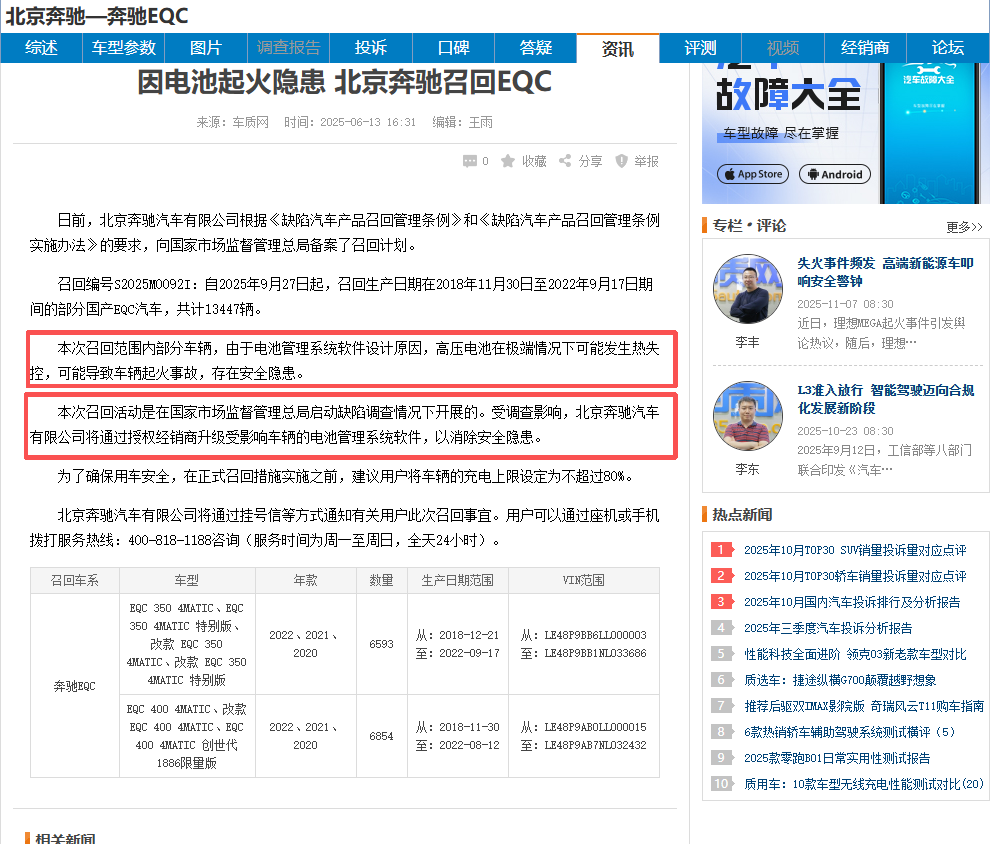Click the share icon
The height and width of the screenshot is (844, 1008).
[565, 161]
